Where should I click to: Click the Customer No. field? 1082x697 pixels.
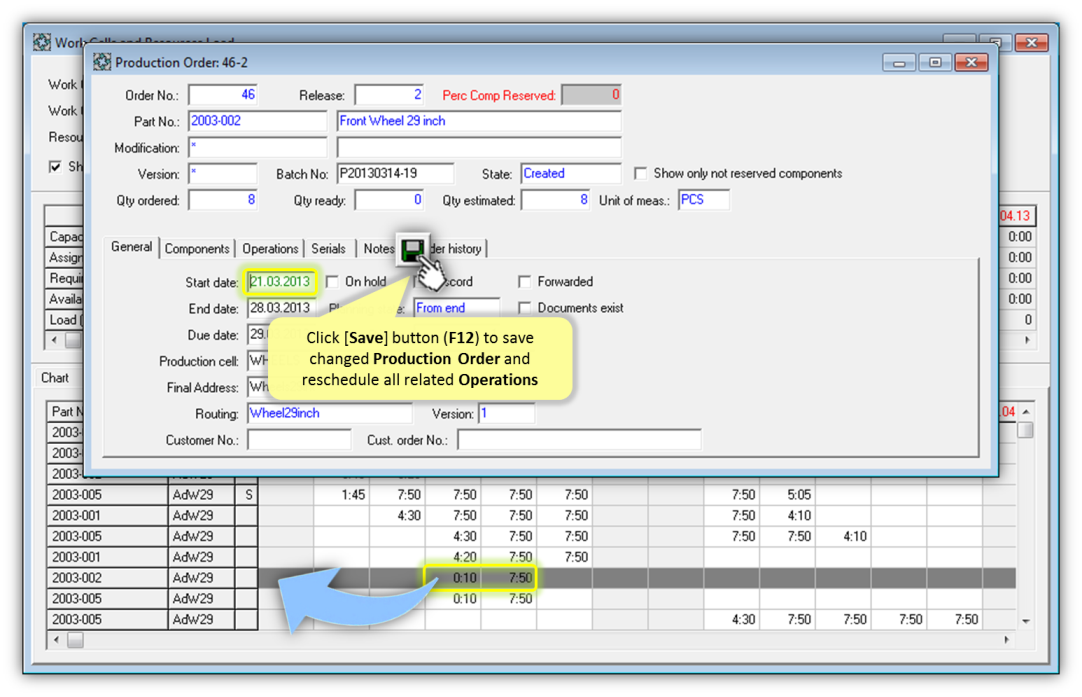tap(299, 440)
